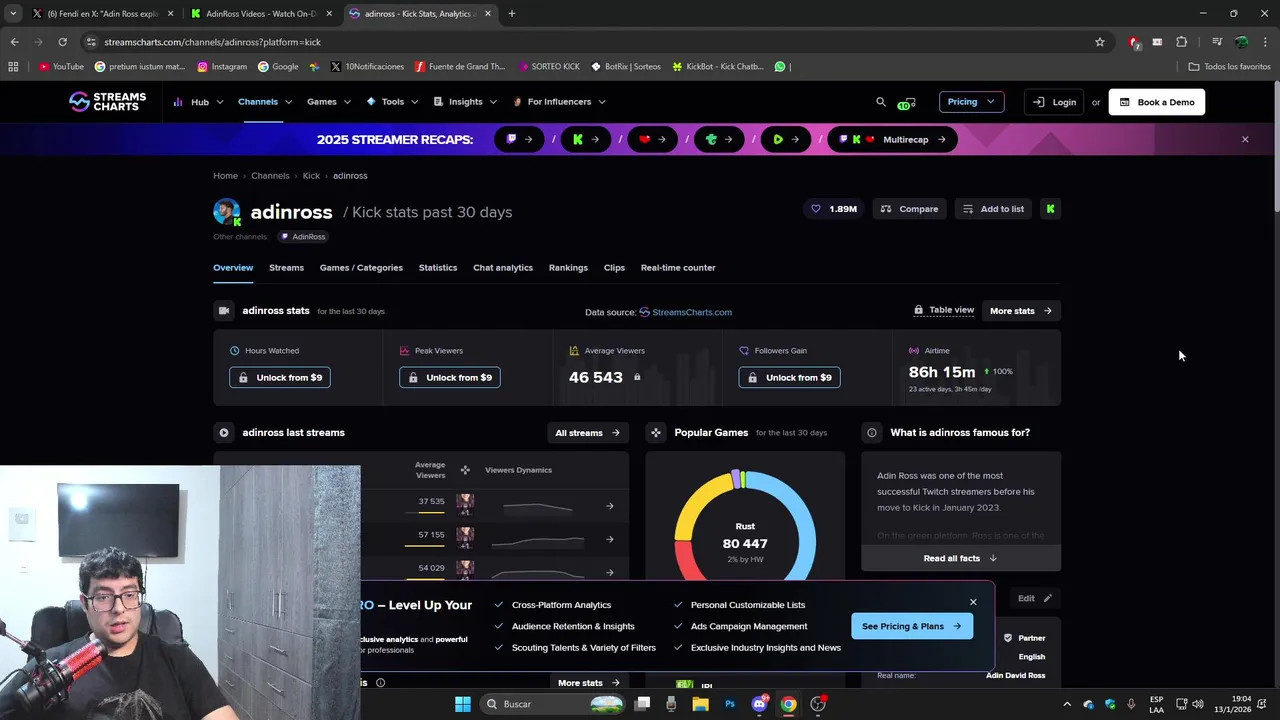Expand Read all facts
This screenshot has height=720, width=1280.
pos(960,558)
